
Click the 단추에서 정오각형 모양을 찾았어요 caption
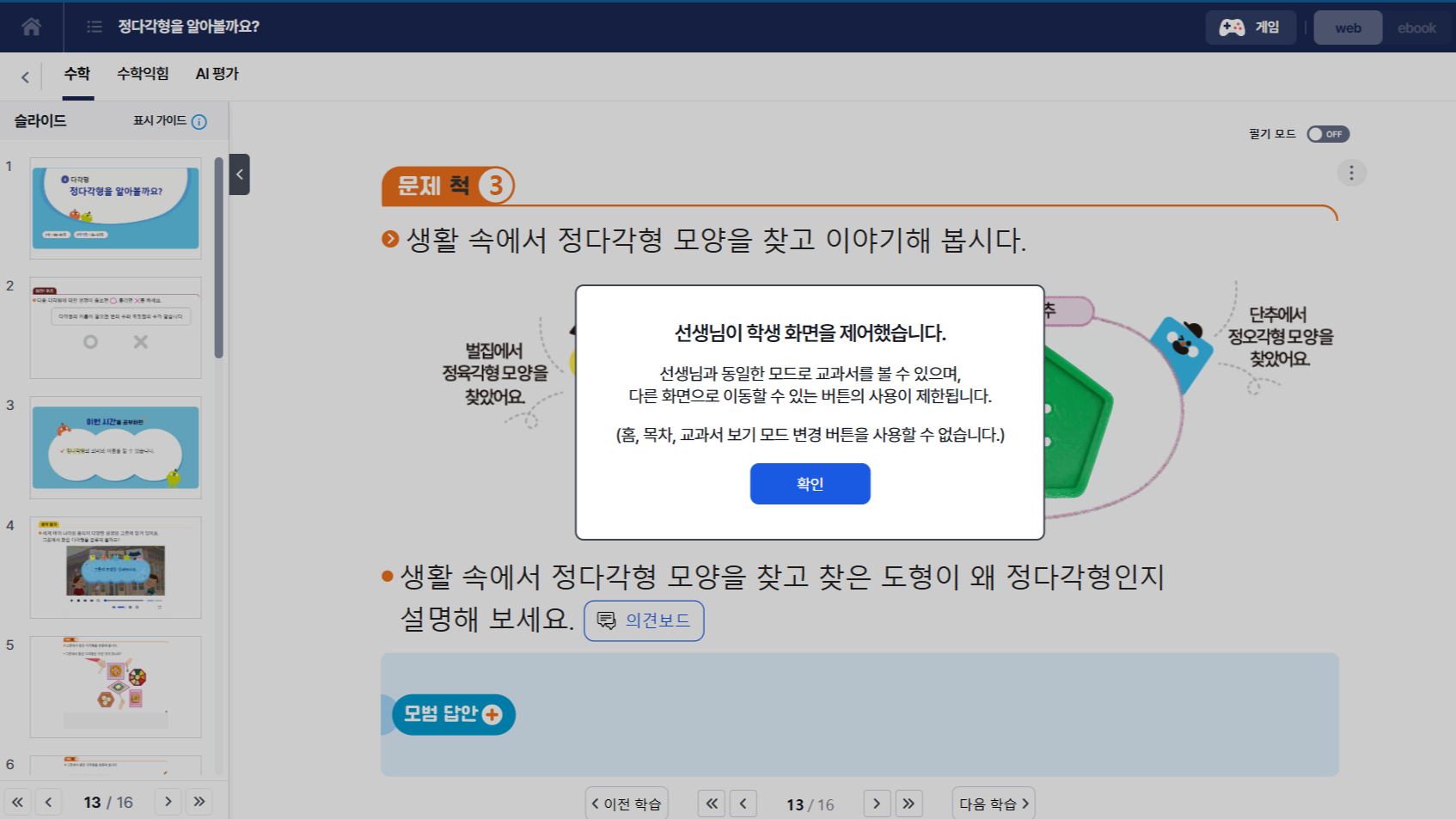tap(1280, 337)
